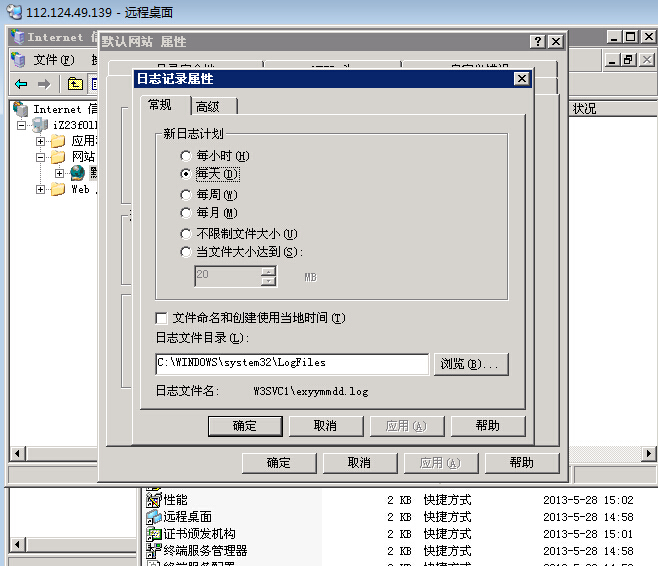
Task: Collapse the 网站 tree node
Action: tap(41, 157)
